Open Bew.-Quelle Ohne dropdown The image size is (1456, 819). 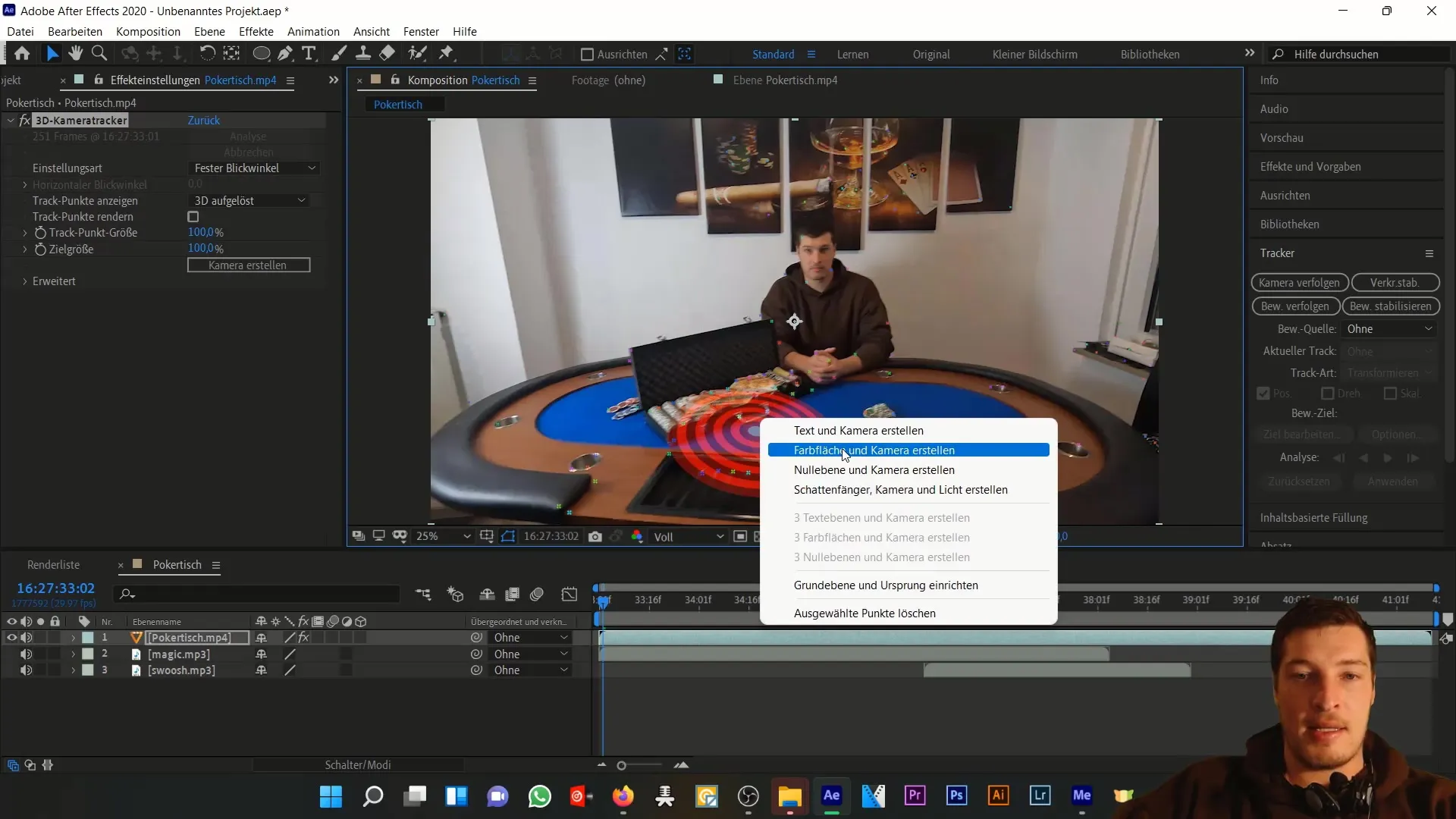1389,329
